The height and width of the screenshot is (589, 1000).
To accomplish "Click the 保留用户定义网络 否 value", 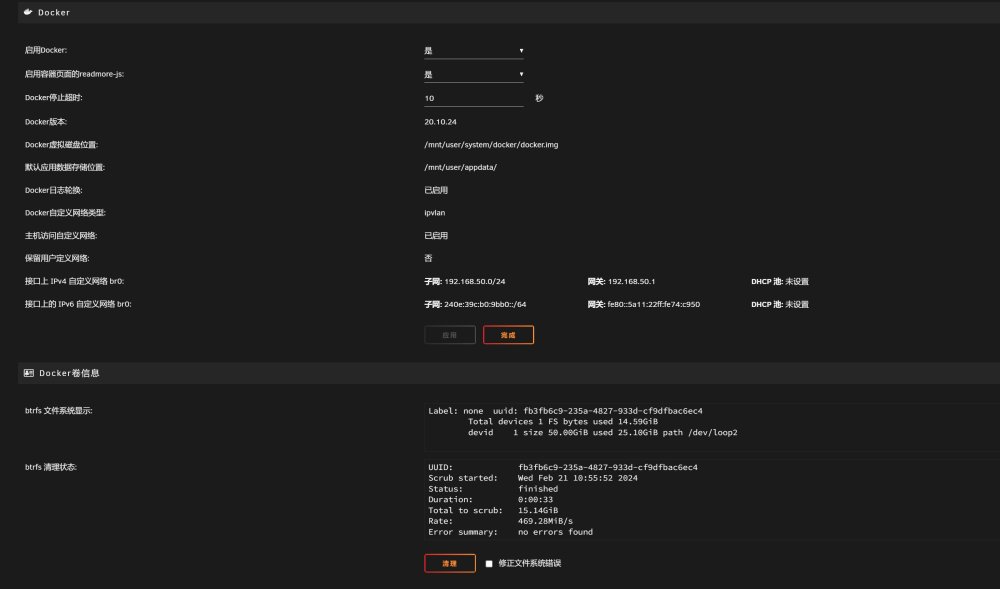I will [x=428, y=258].
